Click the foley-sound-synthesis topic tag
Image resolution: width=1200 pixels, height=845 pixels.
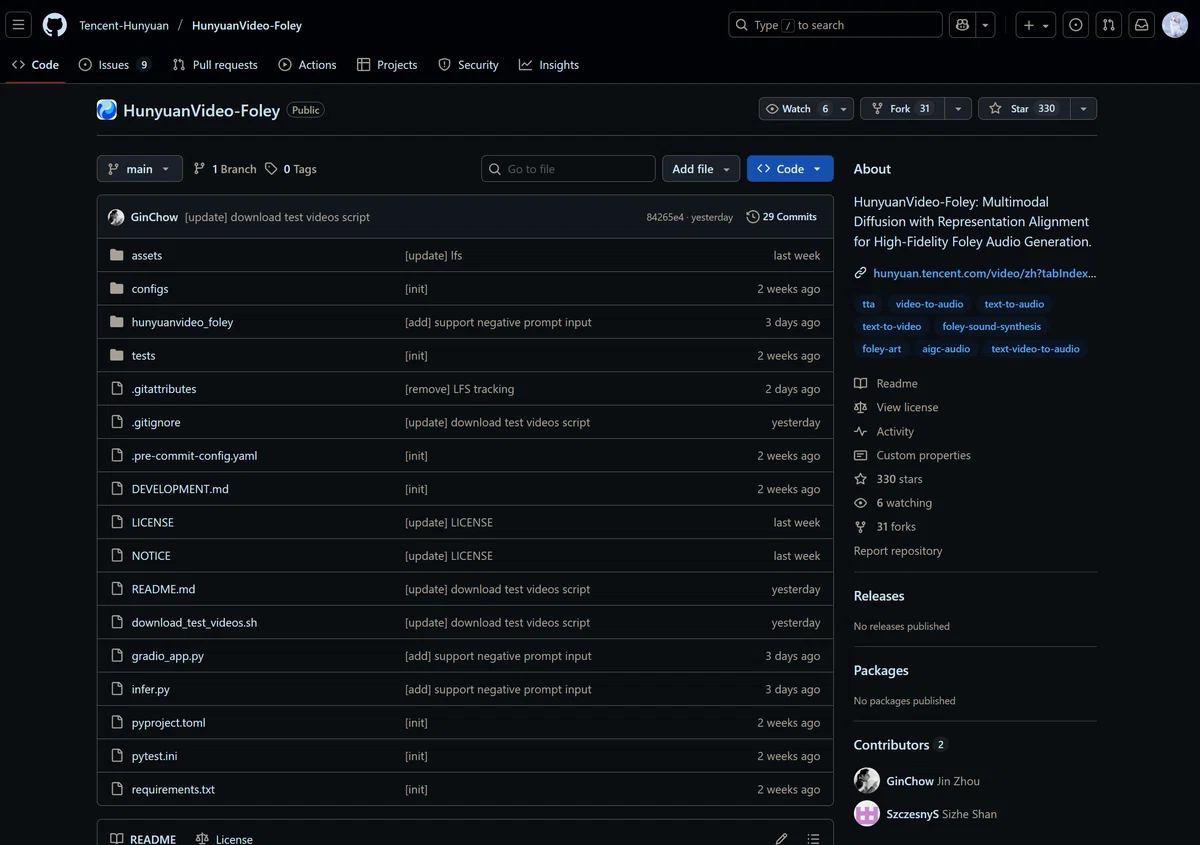[x=991, y=326]
